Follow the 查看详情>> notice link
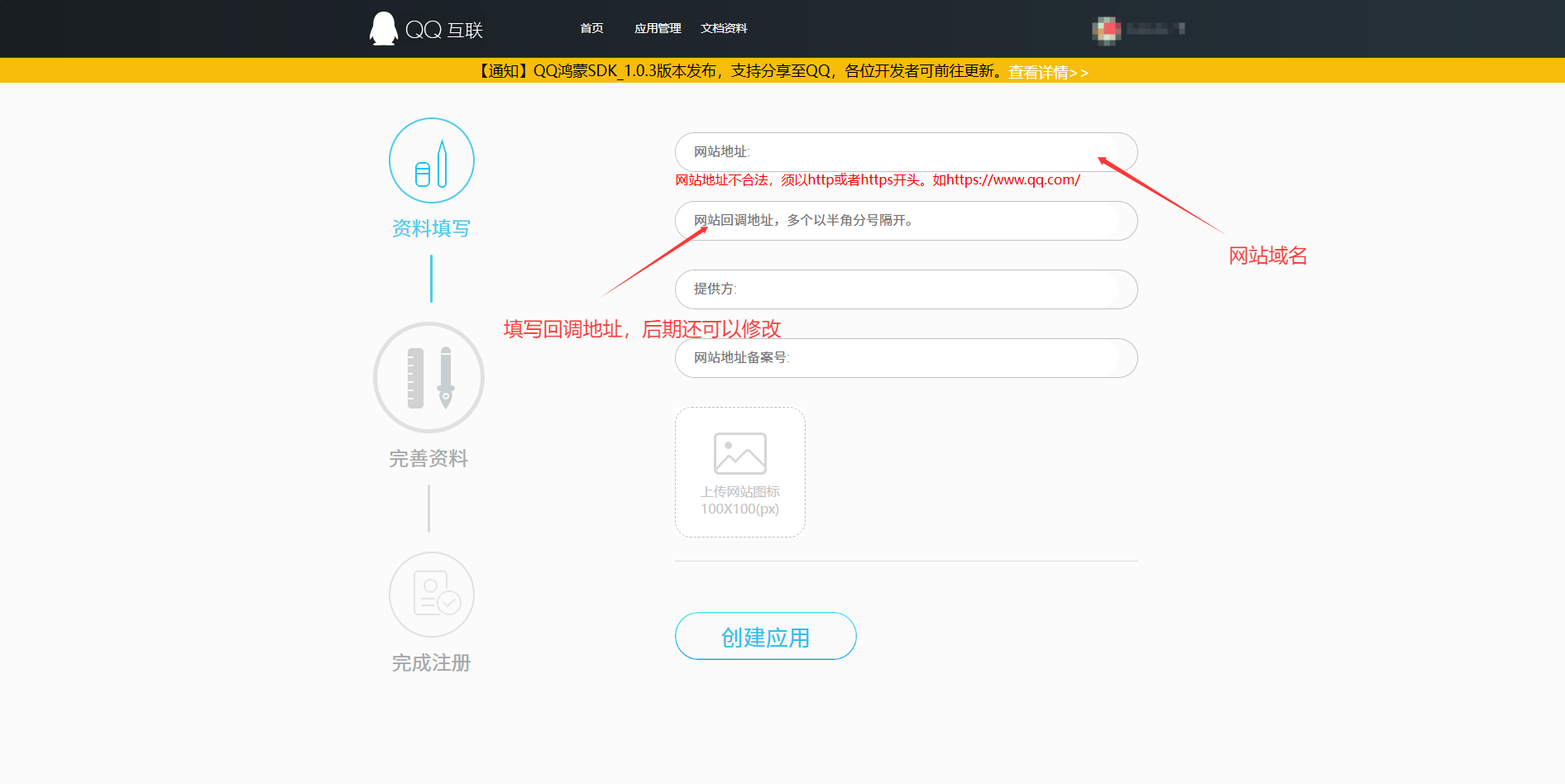This screenshot has width=1565, height=784. (x=1047, y=72)
